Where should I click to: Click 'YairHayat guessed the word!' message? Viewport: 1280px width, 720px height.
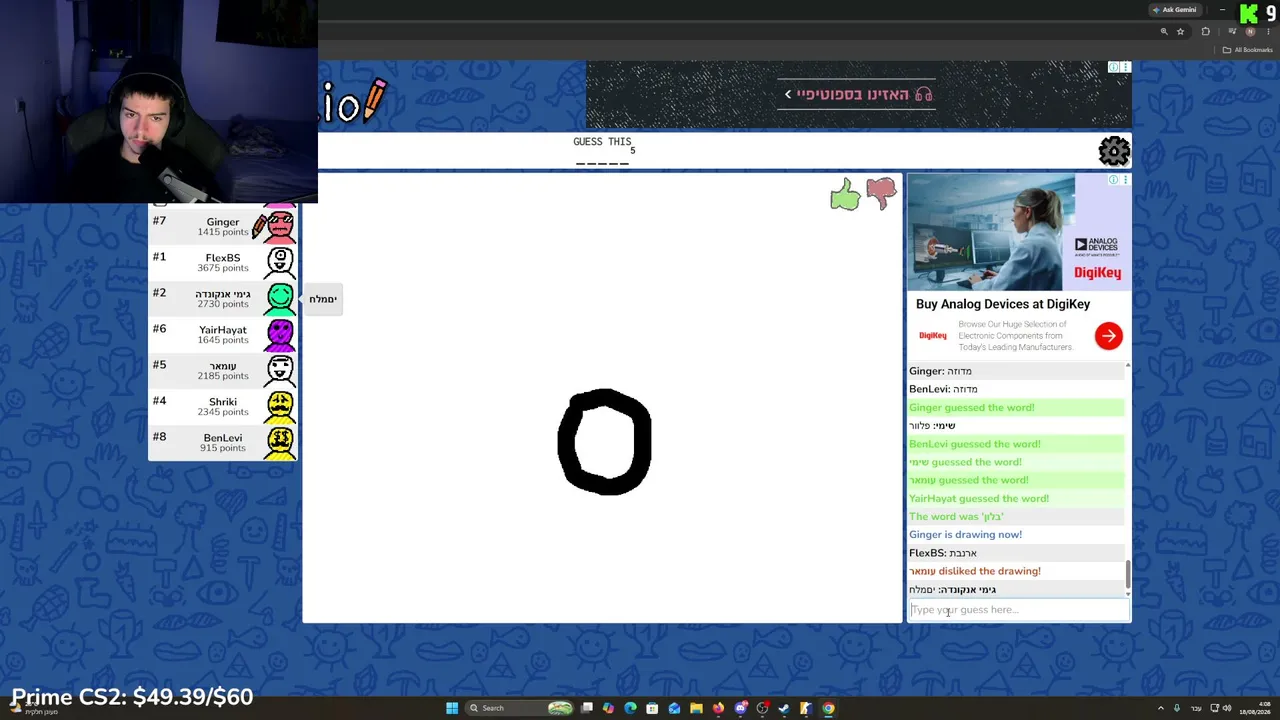[x=979, y=498]
